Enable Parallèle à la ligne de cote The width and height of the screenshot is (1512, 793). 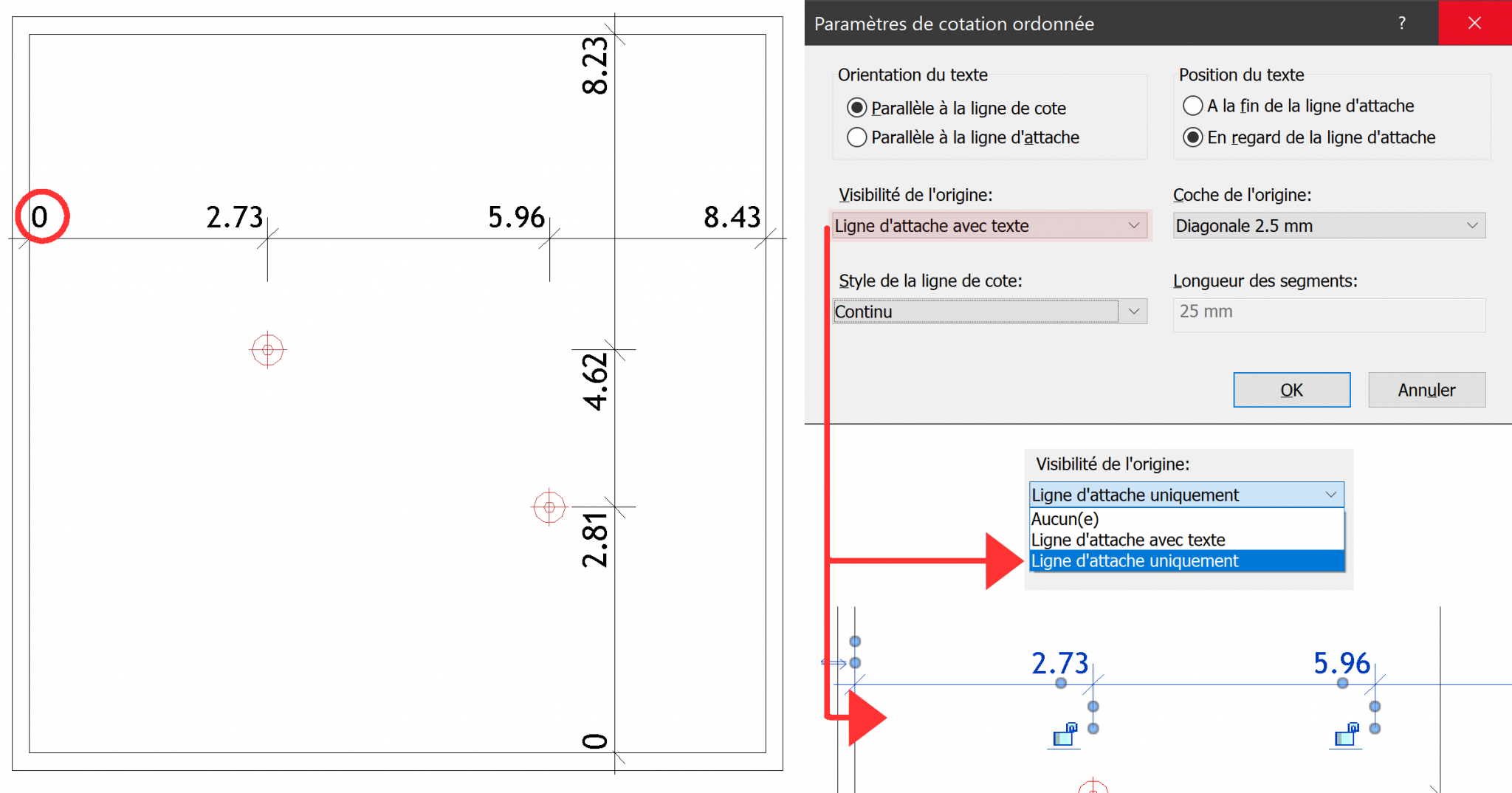point(856,107)
